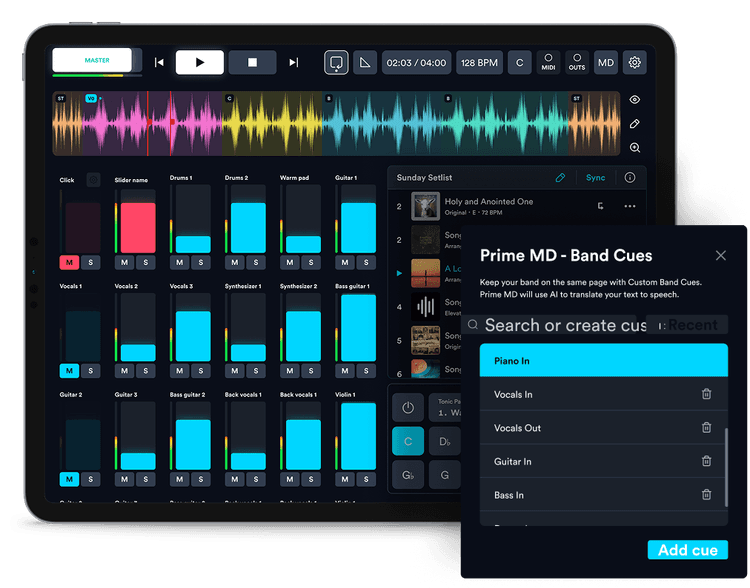
Task: Click the waveform zoom magnifier icon
Action: pyautogui.click(x=635, y=148)
